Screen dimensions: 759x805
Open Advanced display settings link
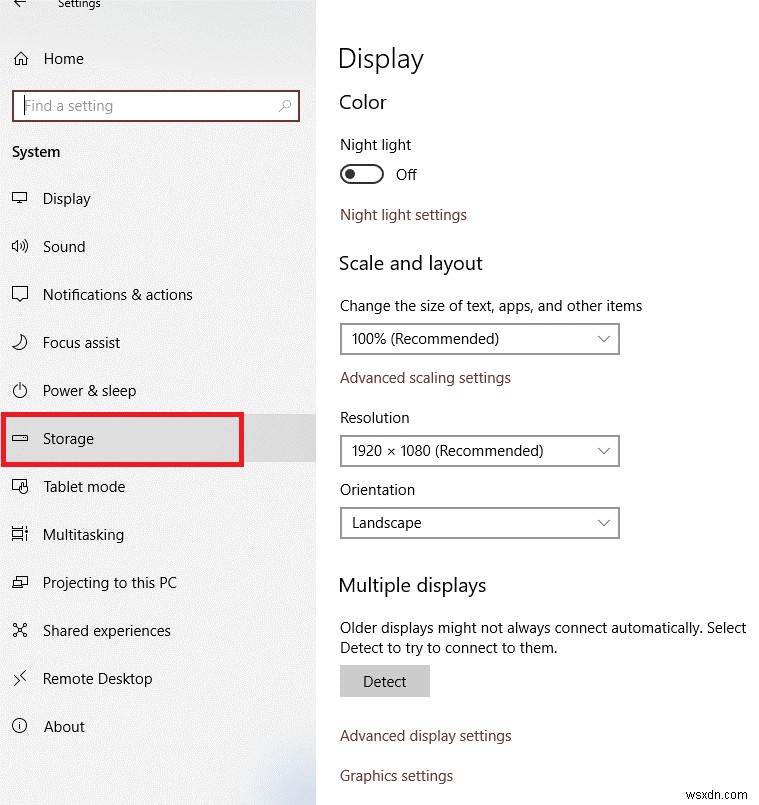[426, 736]
